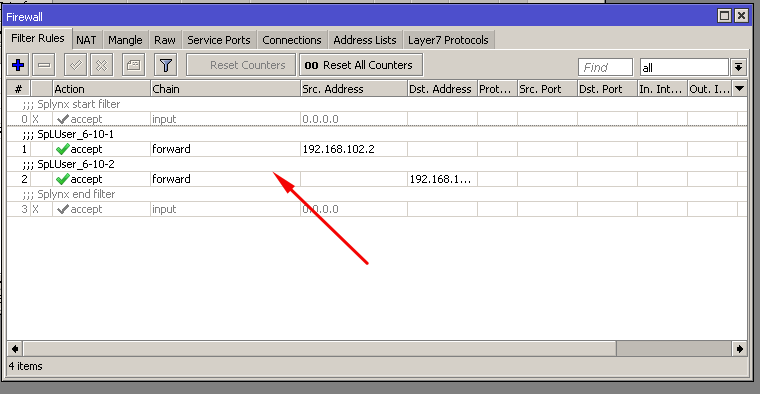Add a new firewall rule with plus icon
Screen dimensions: 760x394
(18, 65)
